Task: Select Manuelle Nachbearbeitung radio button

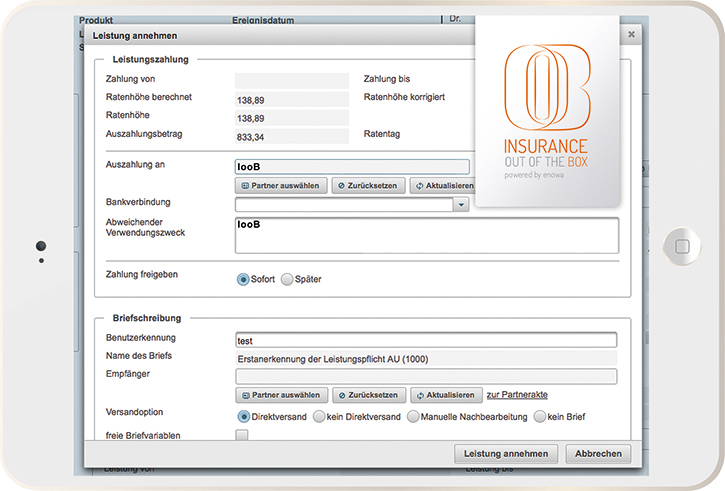Action: [x=413, y=416]
